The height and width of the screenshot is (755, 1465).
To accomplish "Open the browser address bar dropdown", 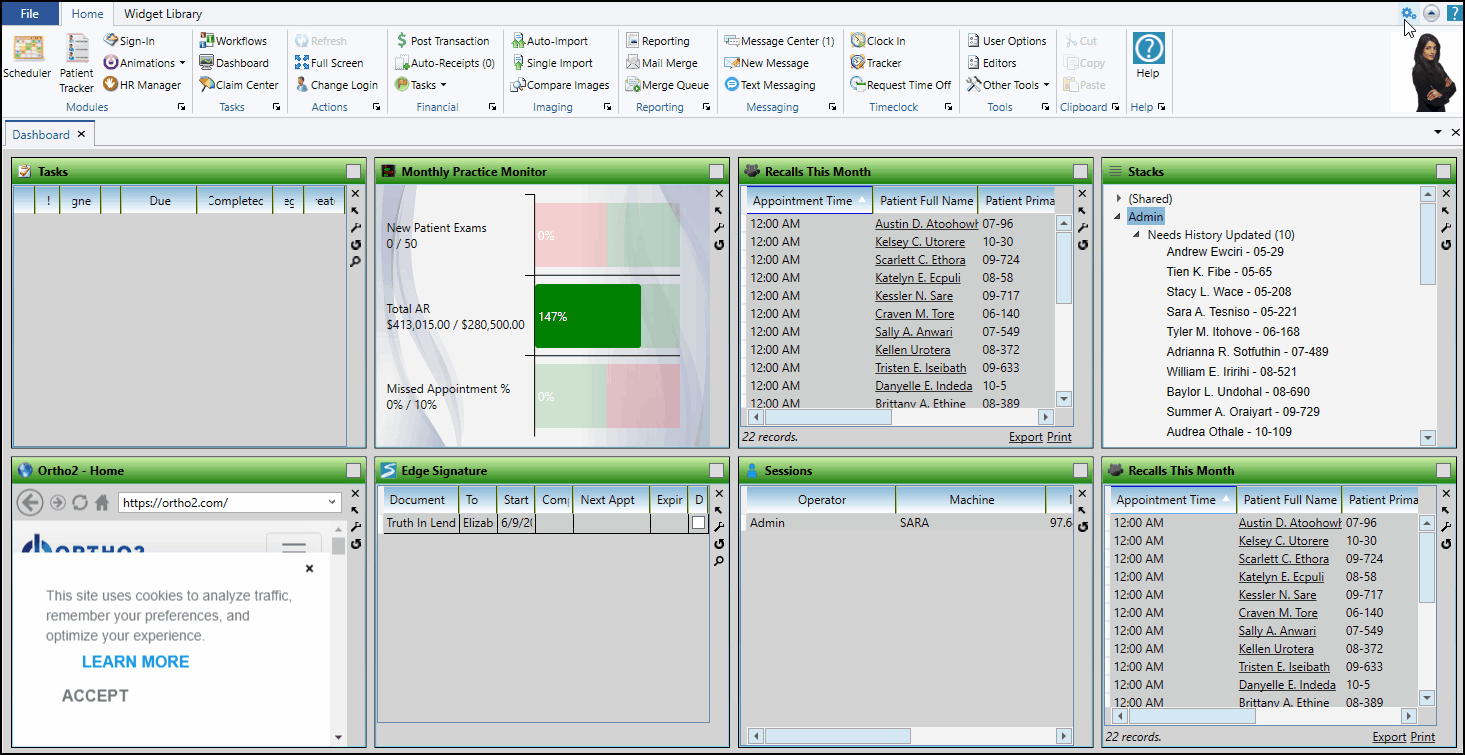I will point(333,502).
